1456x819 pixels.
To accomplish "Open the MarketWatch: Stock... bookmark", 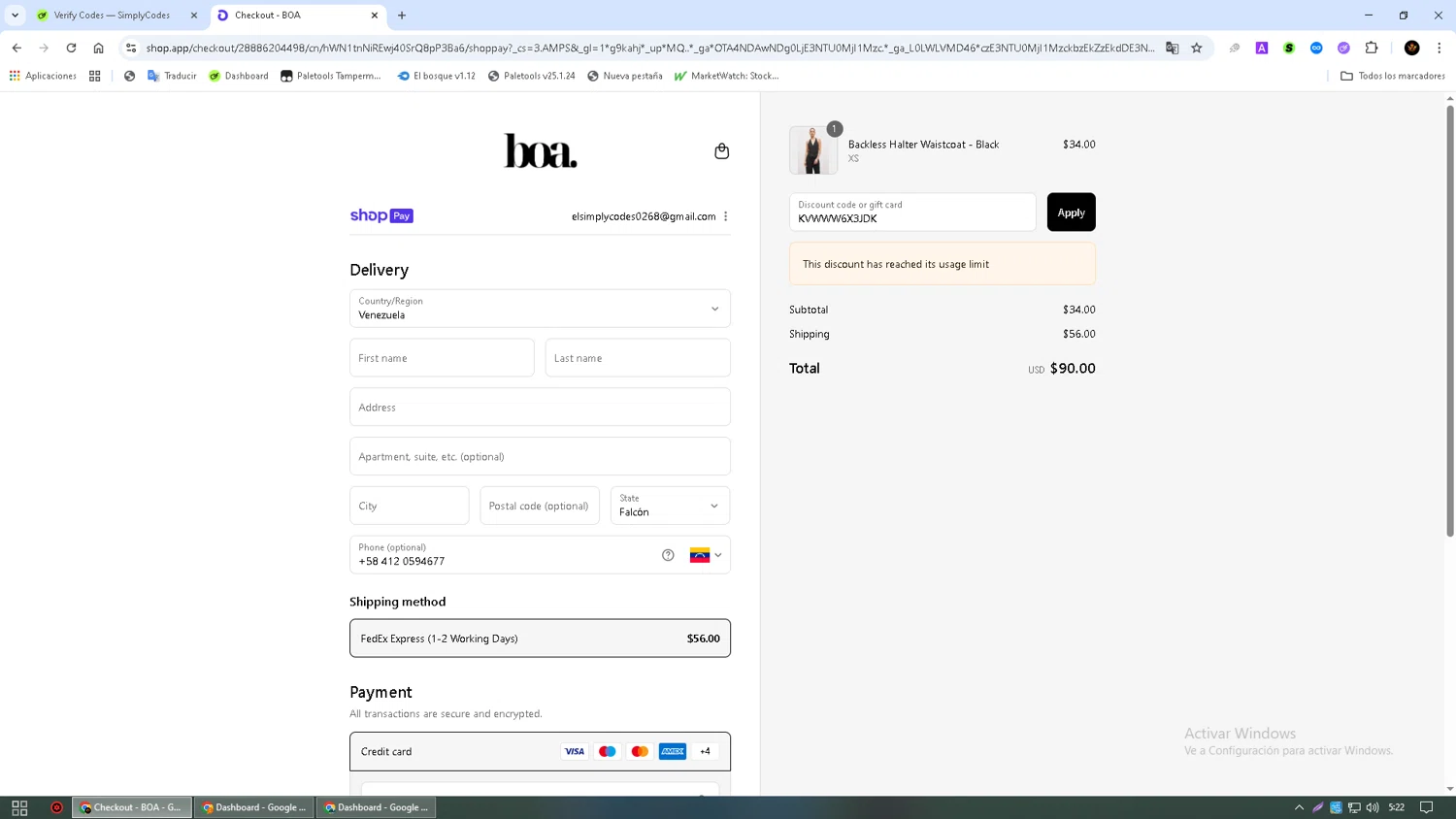I will tap(726, 76).
